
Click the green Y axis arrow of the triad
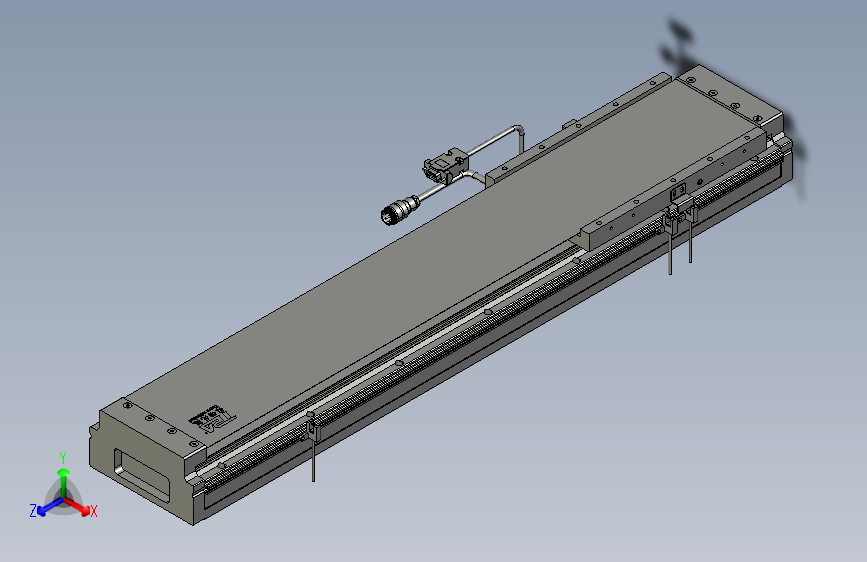(64, 483)
